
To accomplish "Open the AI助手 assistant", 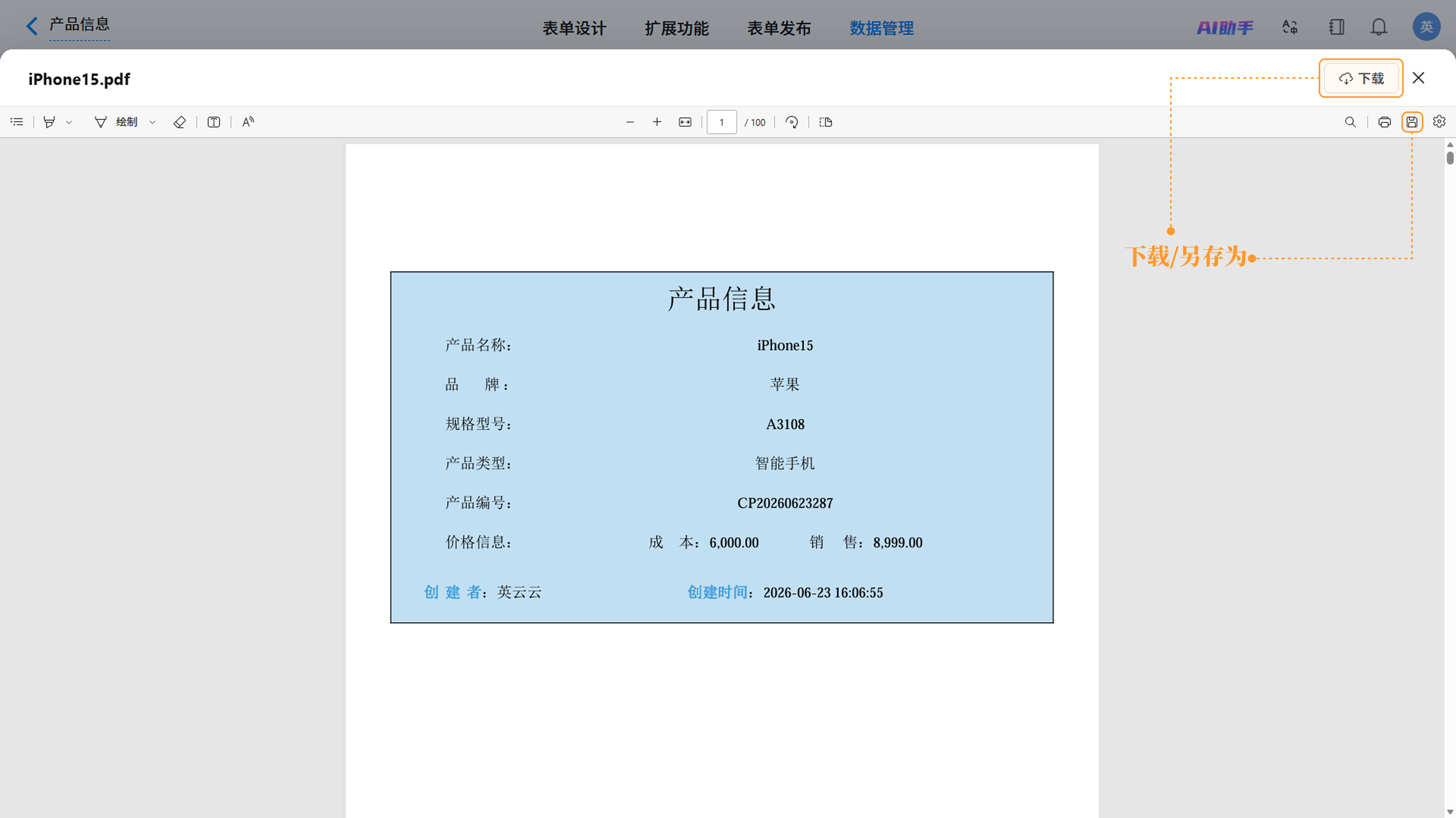I will pos(1225,27).
